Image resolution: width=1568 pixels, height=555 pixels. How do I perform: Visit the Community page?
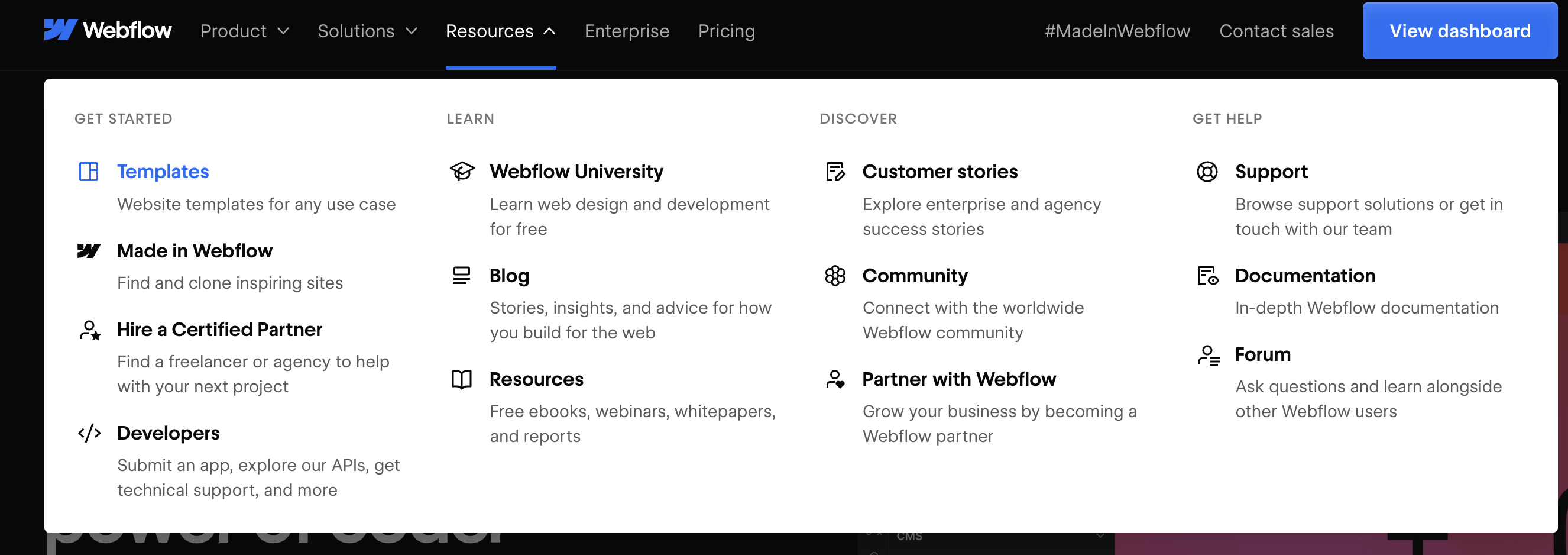click(x=914, y=276)
